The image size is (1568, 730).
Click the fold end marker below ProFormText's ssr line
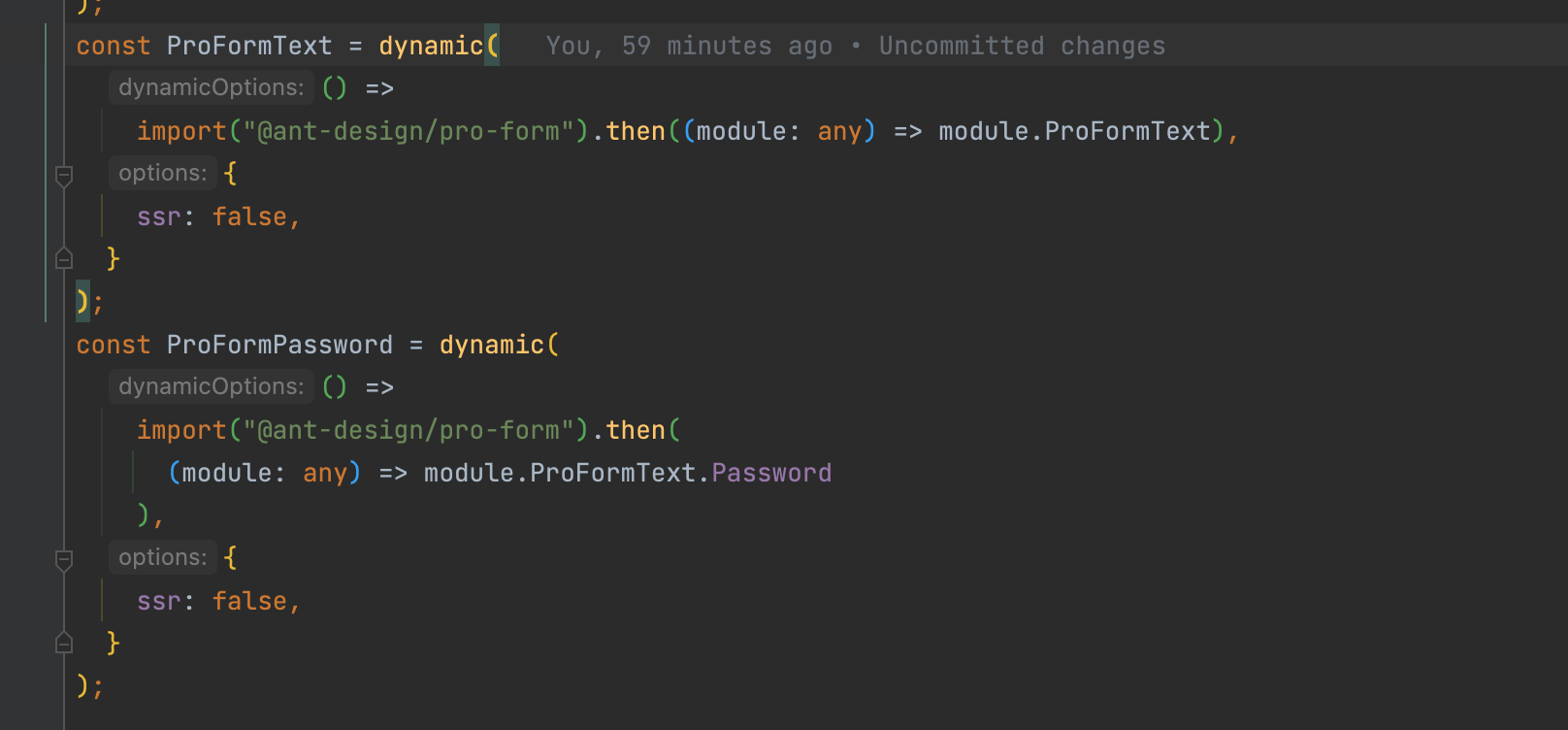[x=64, y=258]
